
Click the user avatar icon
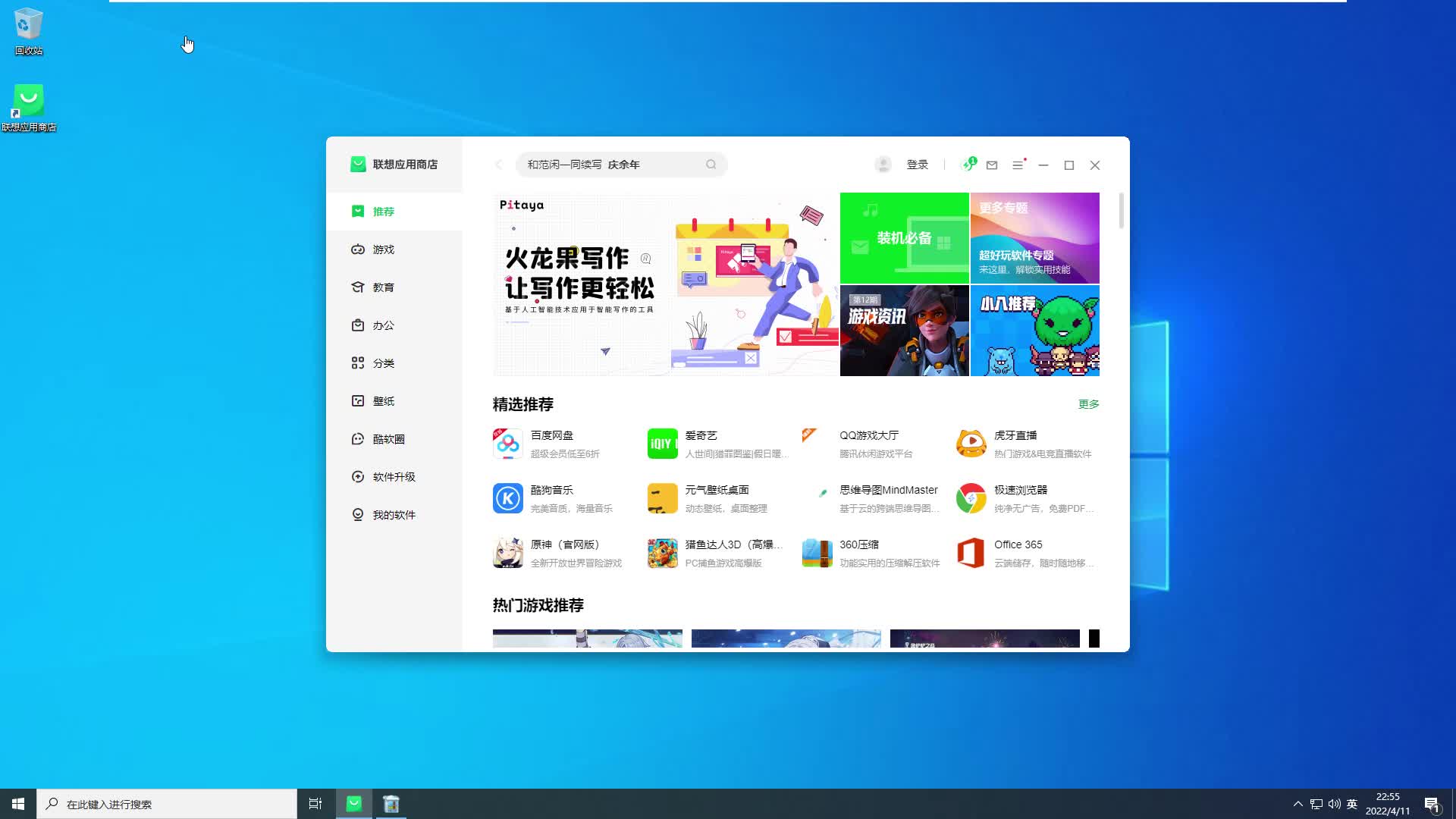coord(883,165)
